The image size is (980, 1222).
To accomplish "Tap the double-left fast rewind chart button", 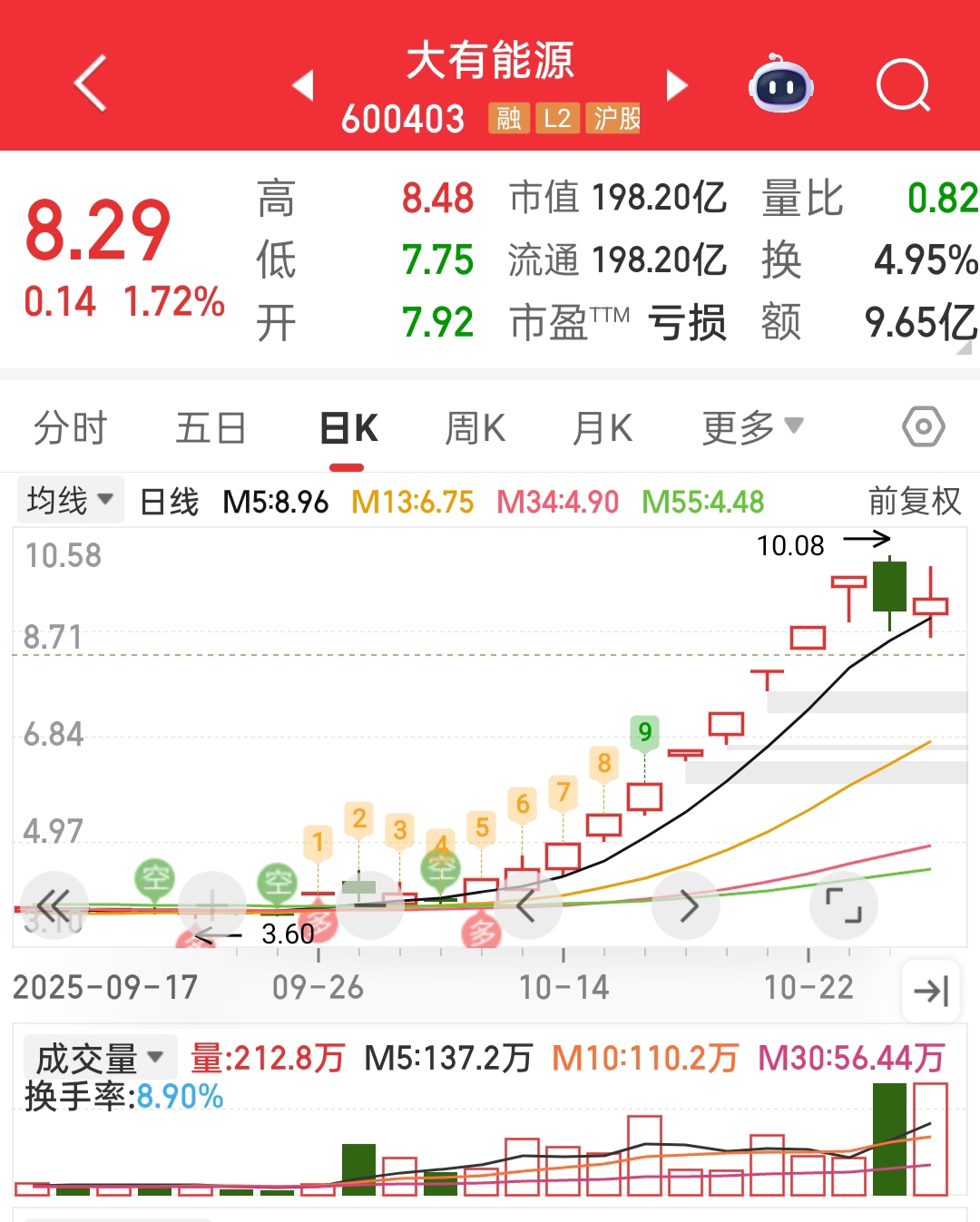I will pyautogui.click(x=54, y=904).
